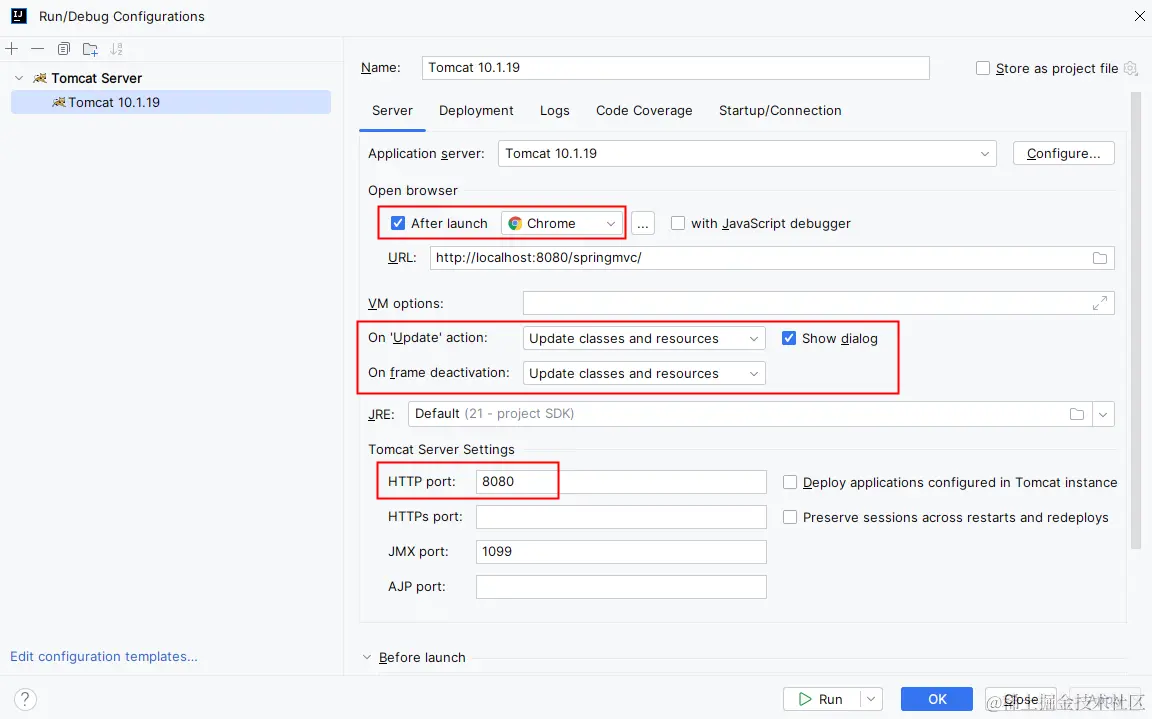Click the Configure... button

tap(1064, 153)
